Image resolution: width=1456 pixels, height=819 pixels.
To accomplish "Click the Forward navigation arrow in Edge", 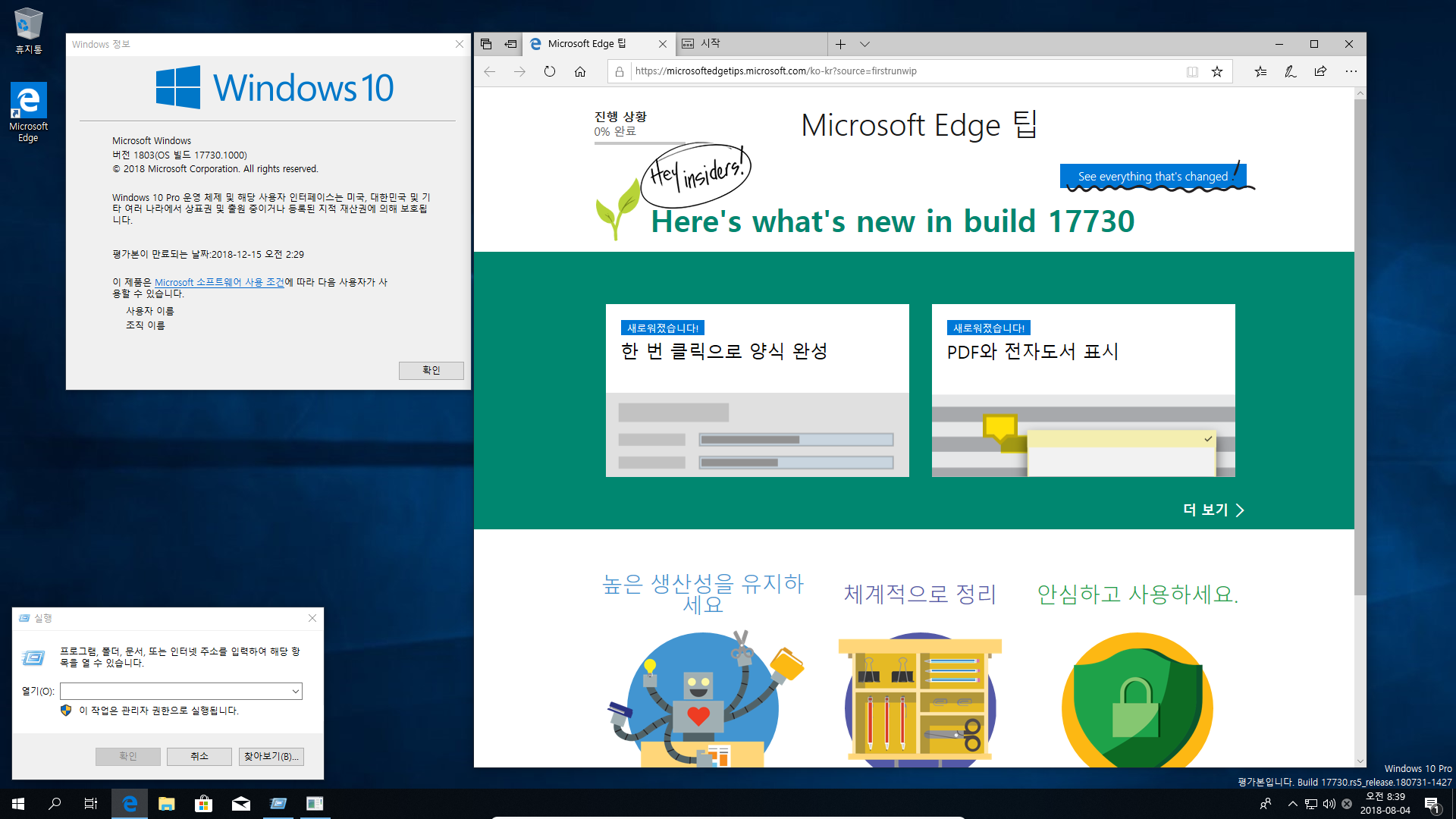I will (x=519, y=70).
